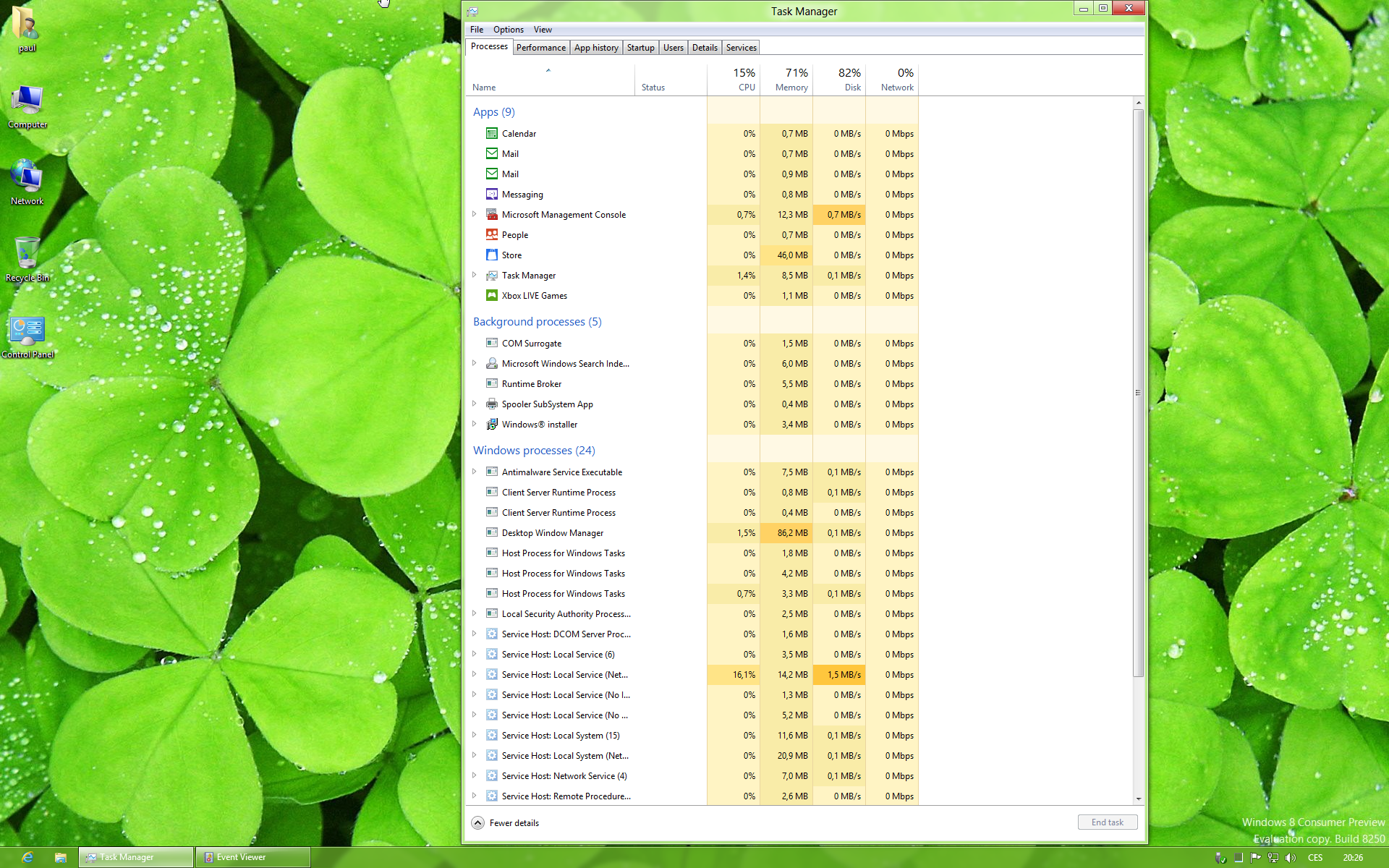The height and width of the screenshot is (868, 1389).
Task: Open the View menu
Action: [543, 30]
